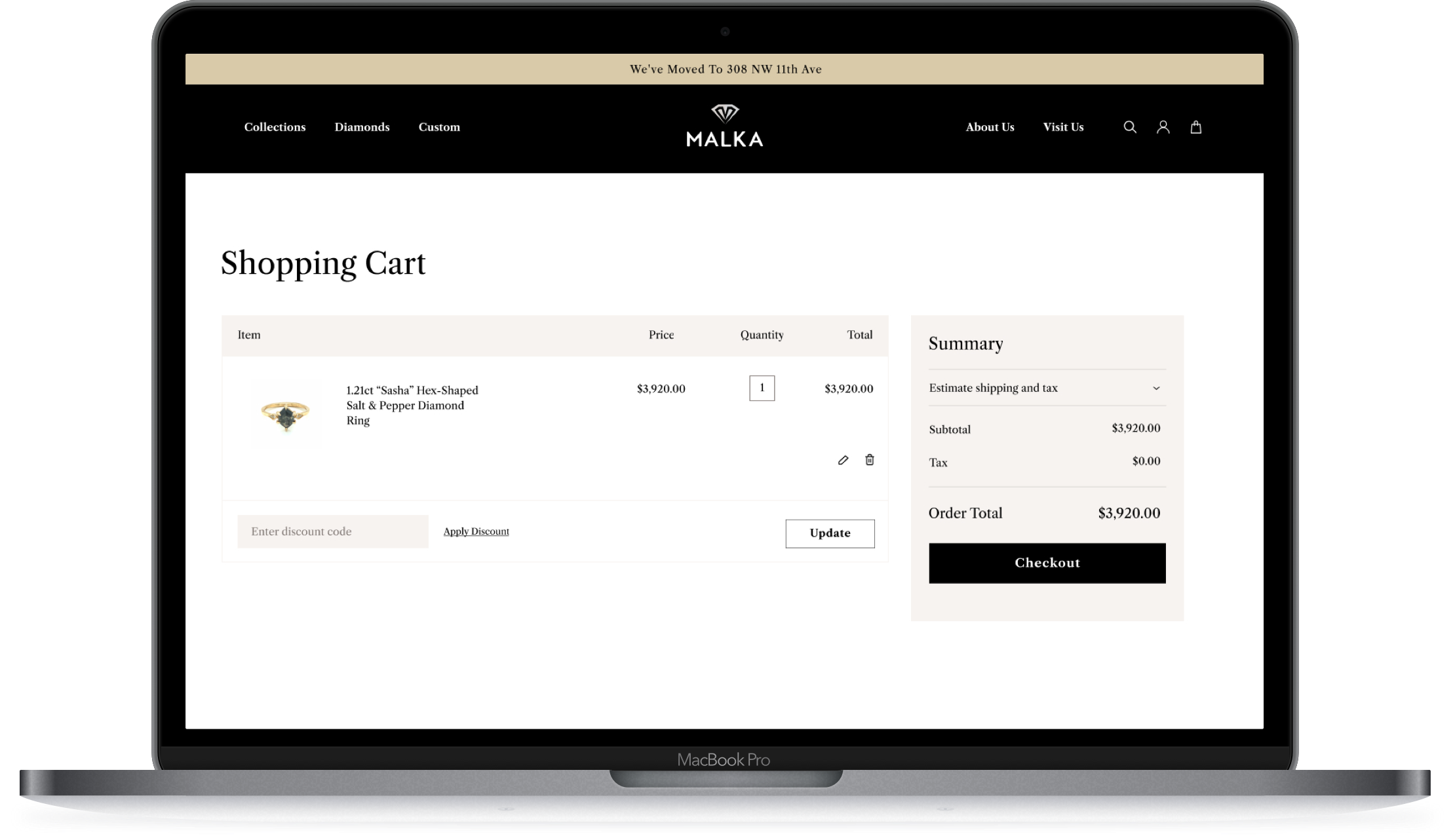This screenshot has height=840, width=1455.
Task: Open the Collections menu
Action: point(275,127)
